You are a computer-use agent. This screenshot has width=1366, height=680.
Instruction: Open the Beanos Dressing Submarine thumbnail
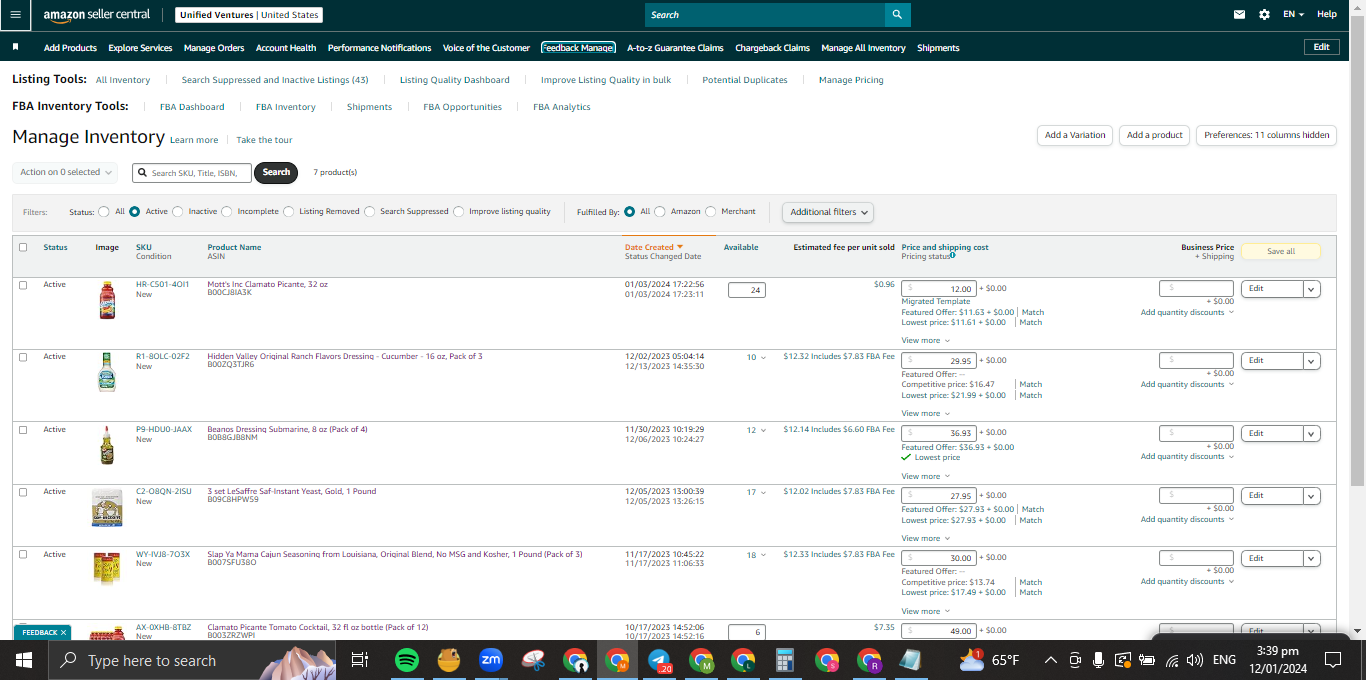tap(107, 445)
